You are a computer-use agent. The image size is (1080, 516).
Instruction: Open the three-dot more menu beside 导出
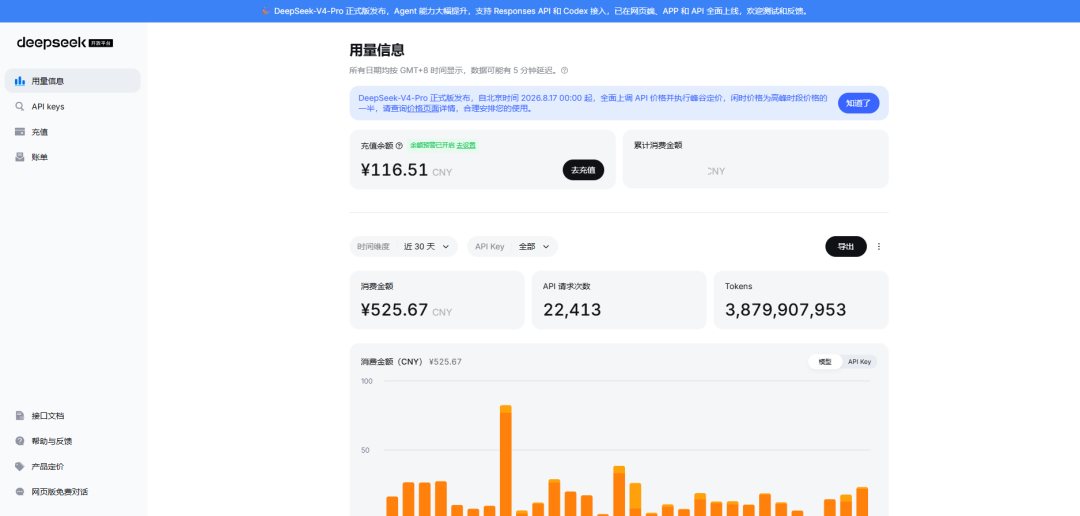879,247
